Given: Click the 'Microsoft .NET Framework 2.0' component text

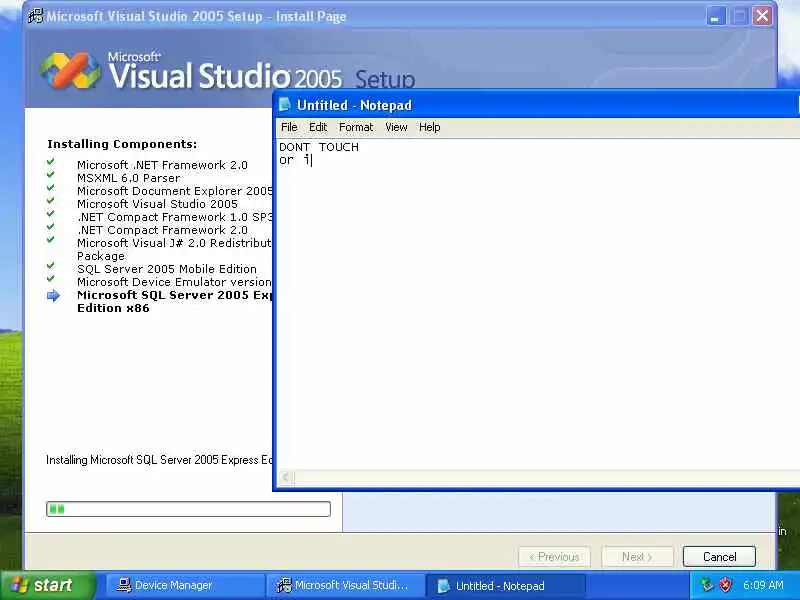Looking at the screenshot, I should click(x=162, y=165).
